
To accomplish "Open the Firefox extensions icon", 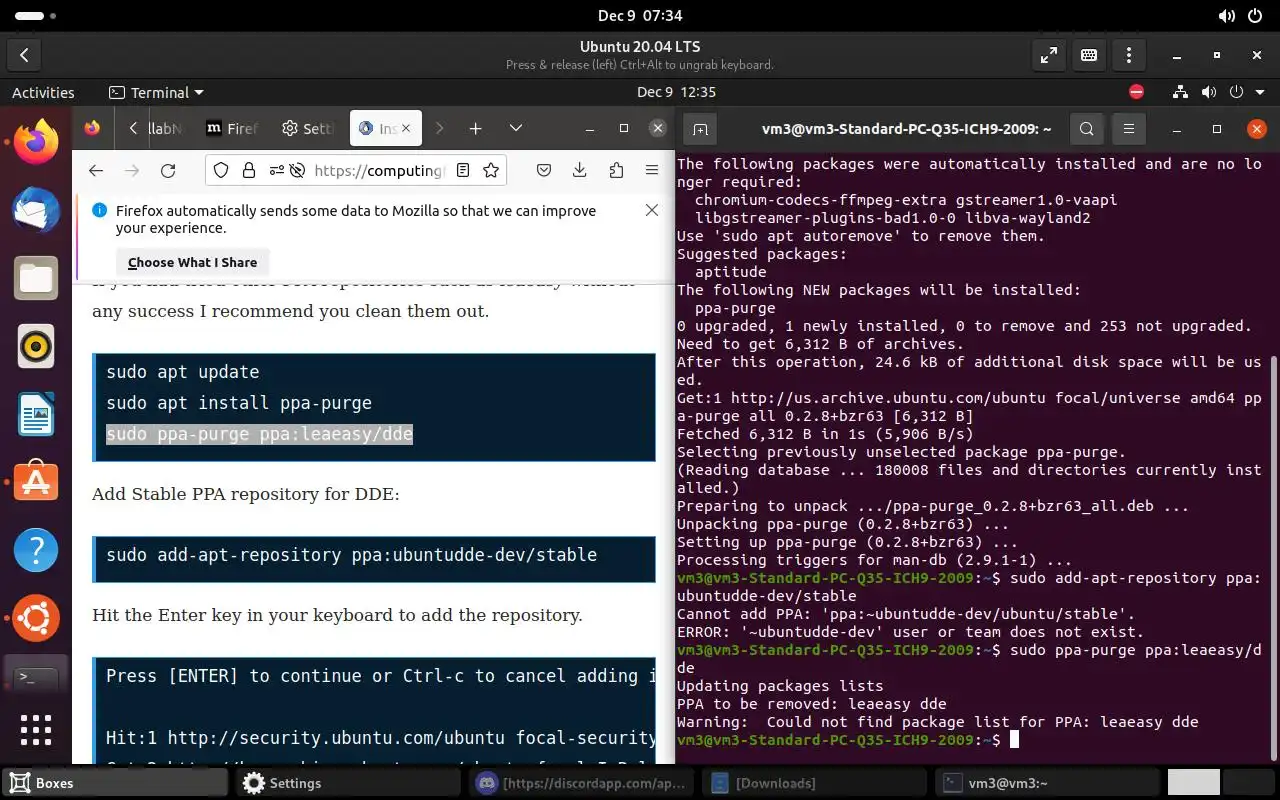I will pos(616,171).
